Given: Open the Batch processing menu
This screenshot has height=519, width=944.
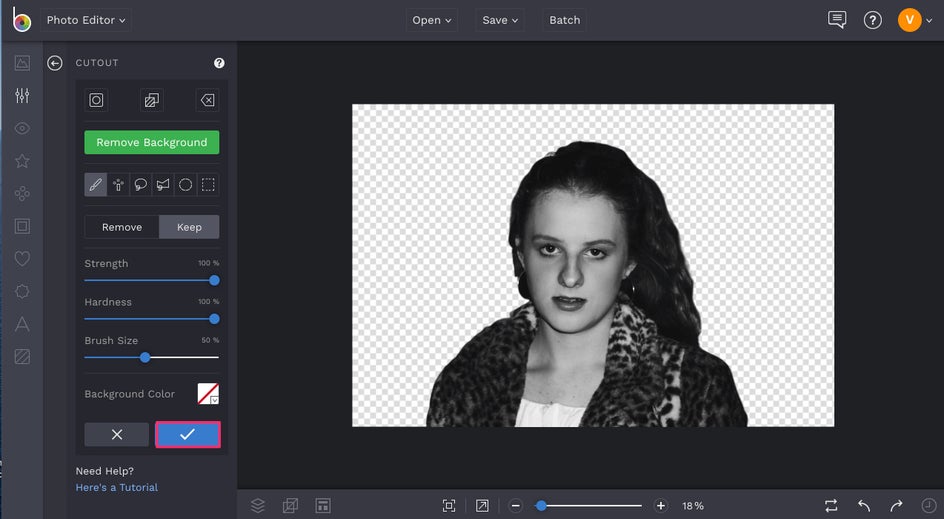Looking at the screenshot, I should (564, 20).
